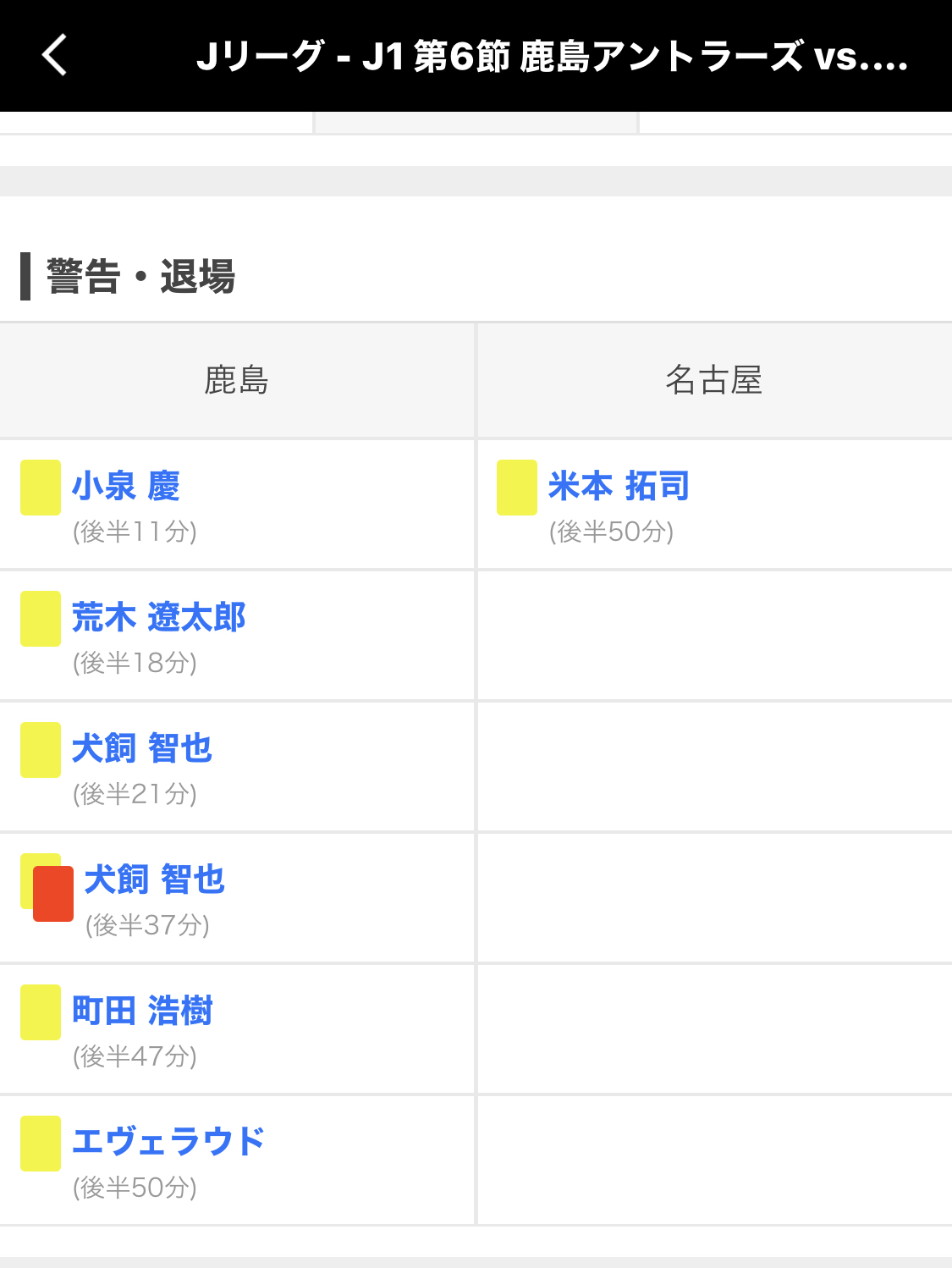This screenshot has height=1268, width=952.
Task: Click yellow card beside 犬飼 智也 at 後半21分
Action: (41, 750)
